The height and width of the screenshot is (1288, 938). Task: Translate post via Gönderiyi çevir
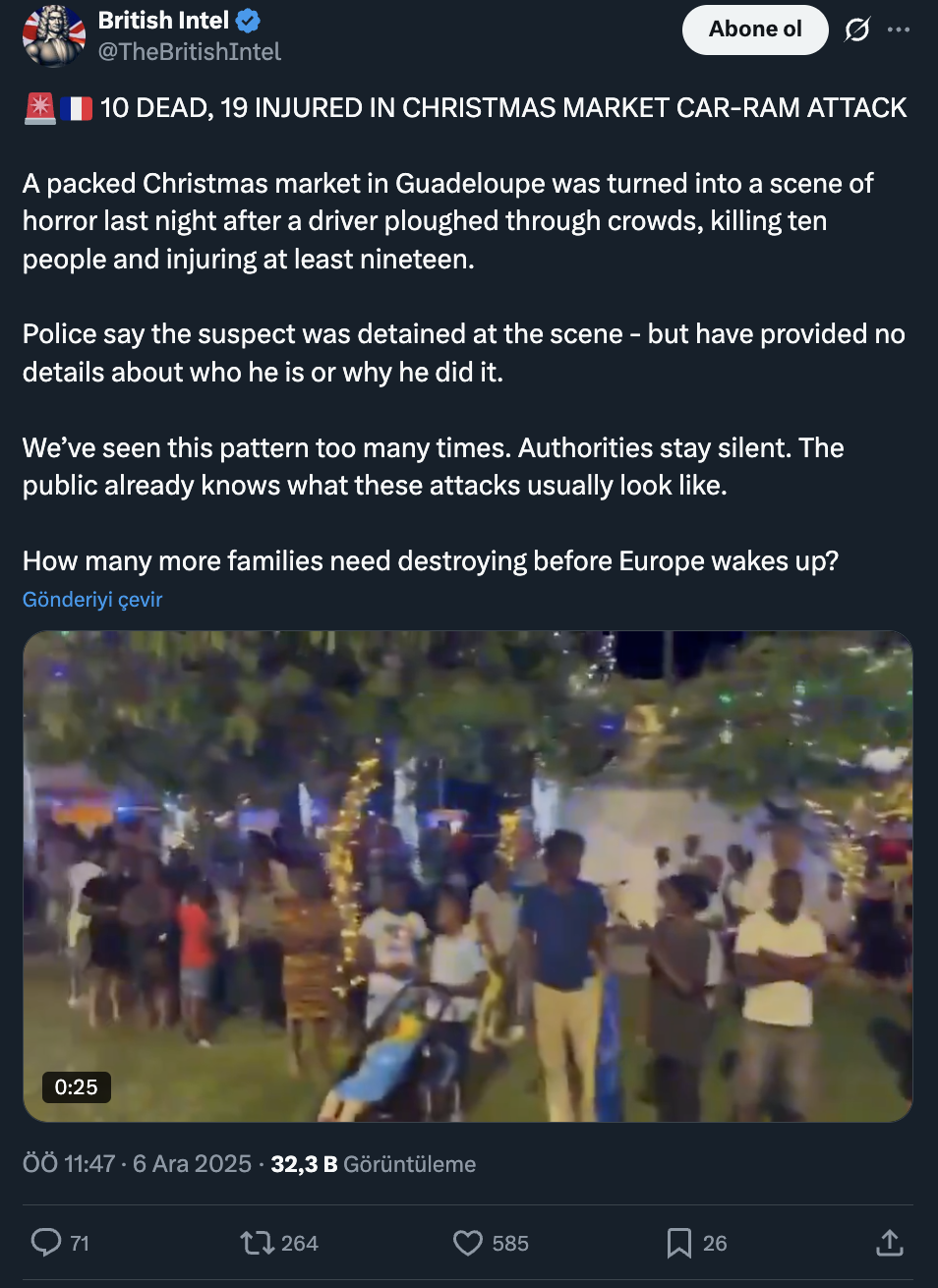point(92,600)
